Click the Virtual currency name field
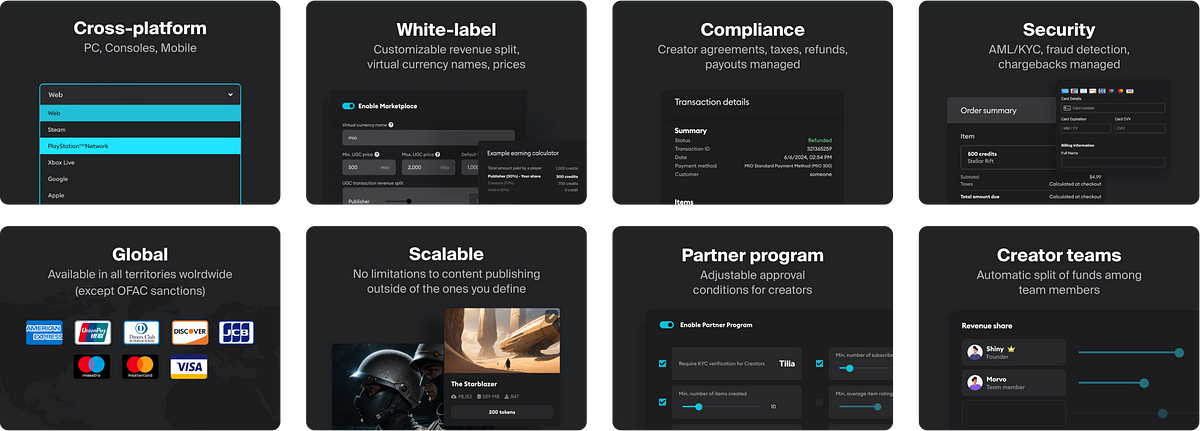Viewport: 1200px width, 431px height. (428, 138)
